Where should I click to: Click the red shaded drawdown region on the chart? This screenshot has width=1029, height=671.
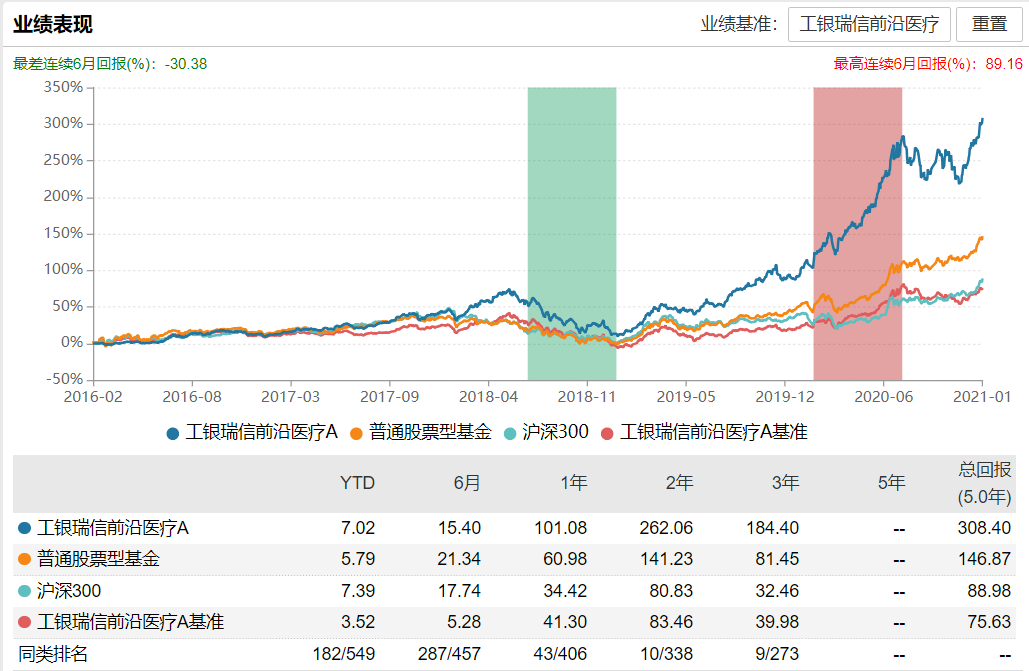coord(857,232)
